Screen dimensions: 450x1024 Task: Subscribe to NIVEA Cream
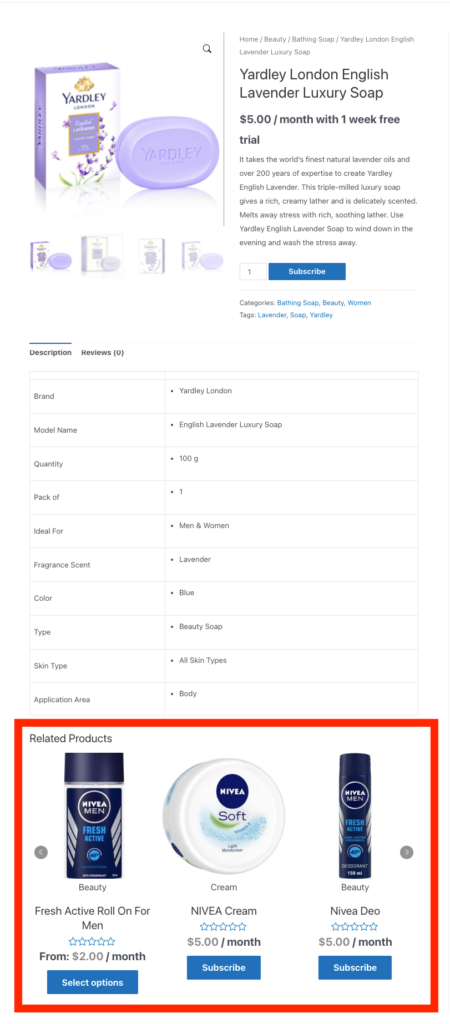point(223,968)
